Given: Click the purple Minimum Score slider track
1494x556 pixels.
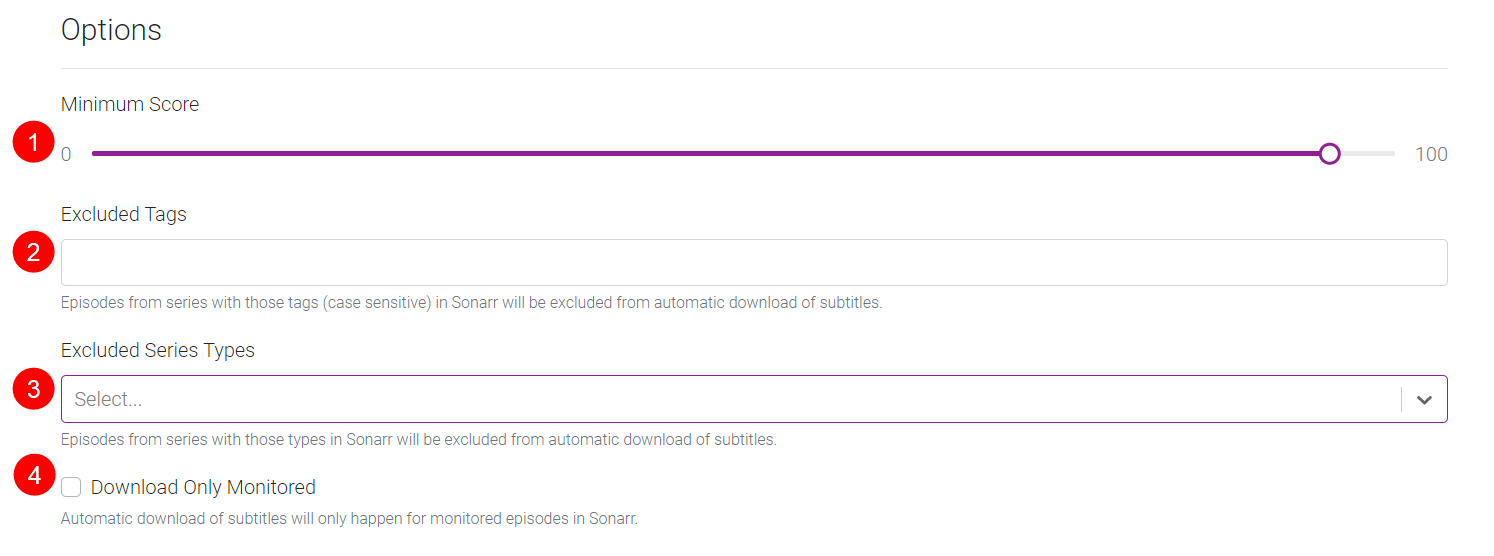Looking at the screenshot, I should [700, 154].
